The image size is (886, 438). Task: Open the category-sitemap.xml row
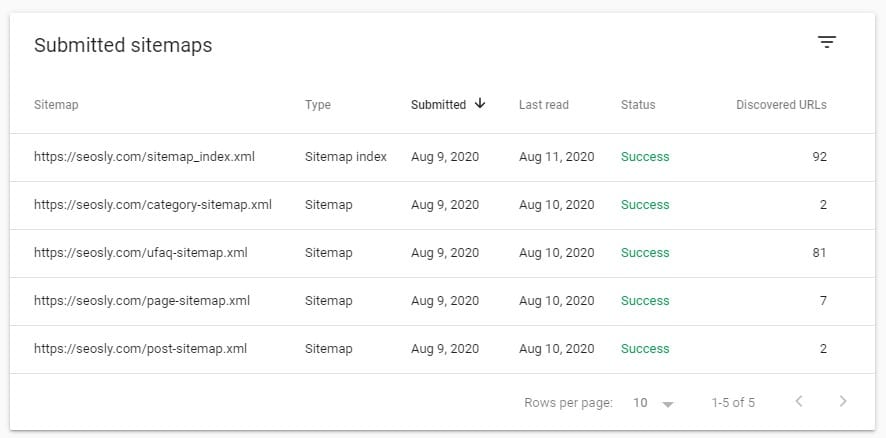click(x=152, y=205)
